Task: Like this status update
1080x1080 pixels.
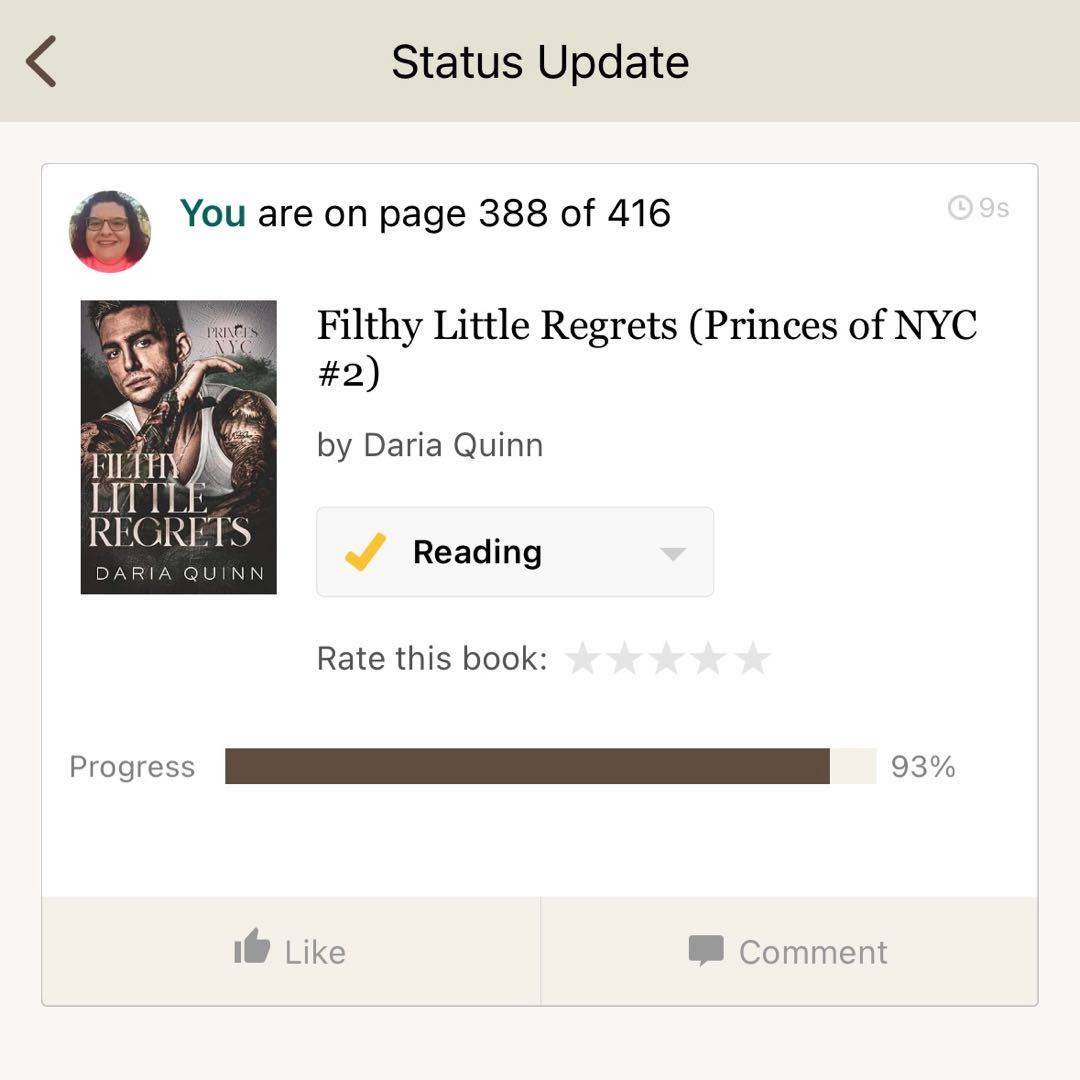Action: [x=291, y=951]
